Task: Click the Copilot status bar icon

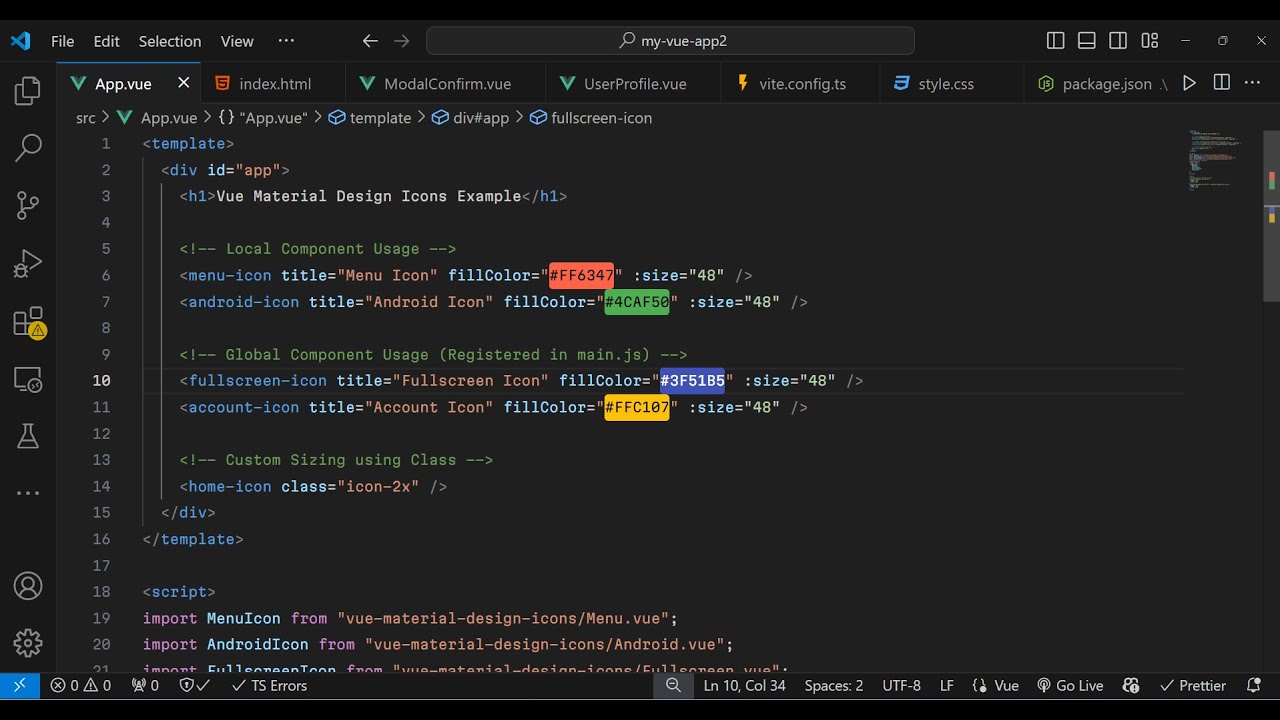Action: (x=1131, y=685)
